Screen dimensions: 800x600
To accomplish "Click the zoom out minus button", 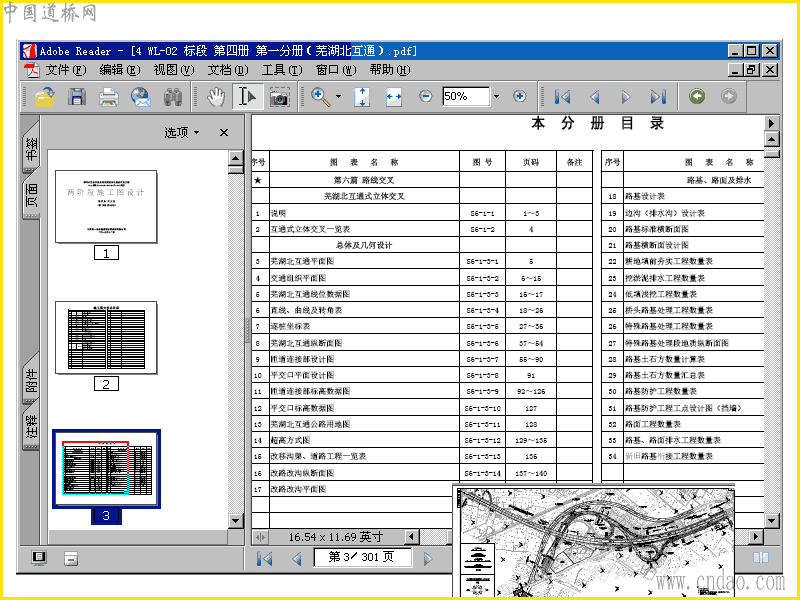I will pos(425,96).
